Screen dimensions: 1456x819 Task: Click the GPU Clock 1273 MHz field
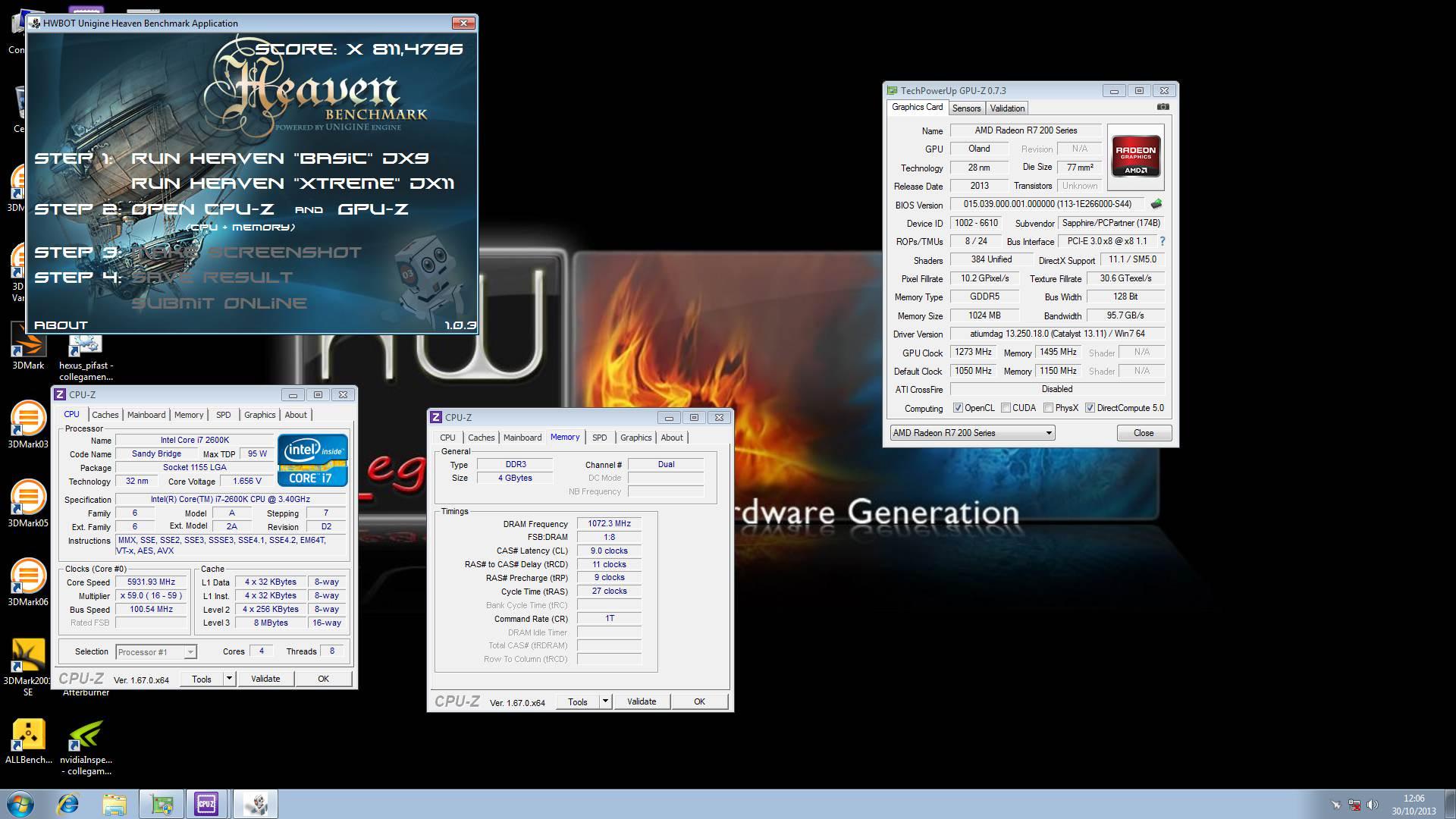coord(974,353)
